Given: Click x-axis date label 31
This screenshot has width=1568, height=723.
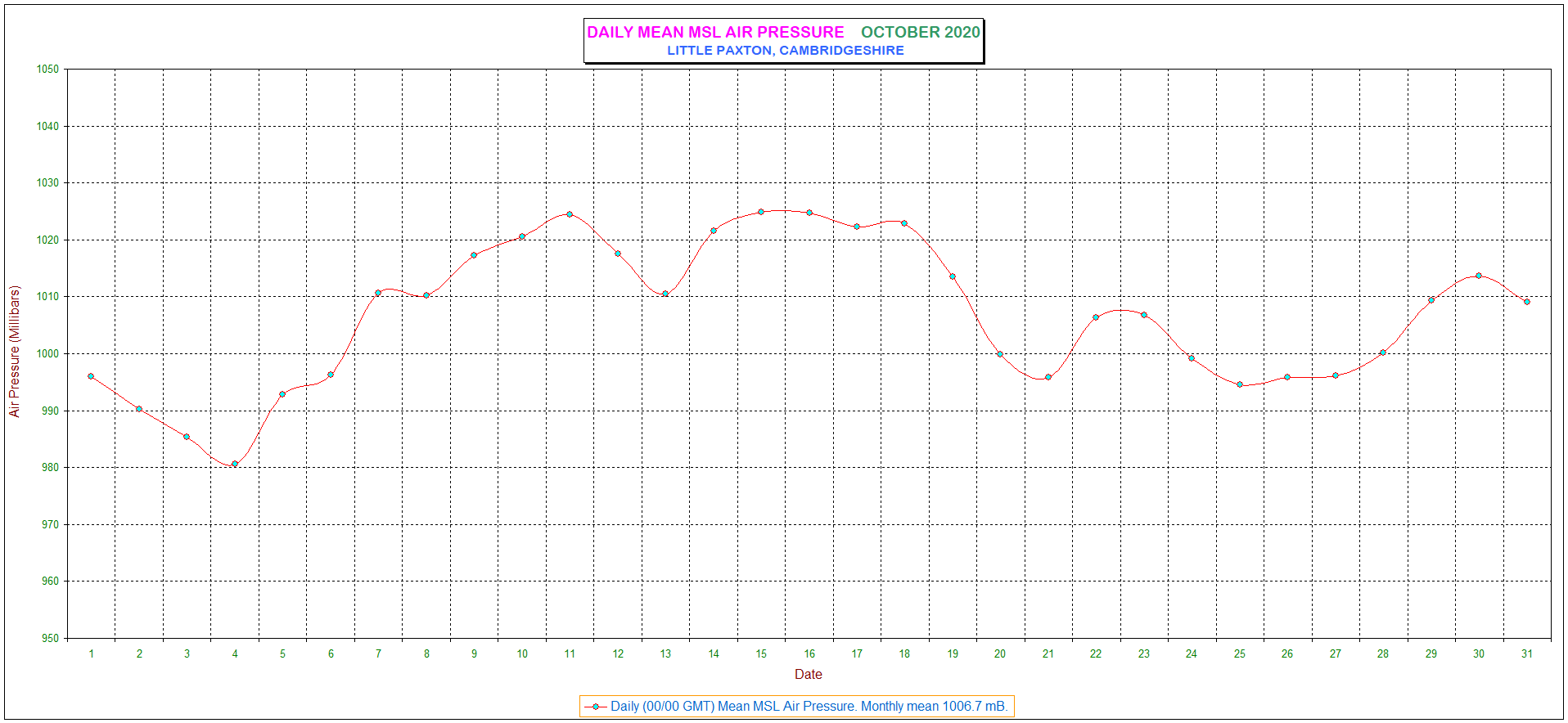Looking at the screenshot, I should (x=1527, y=653).
